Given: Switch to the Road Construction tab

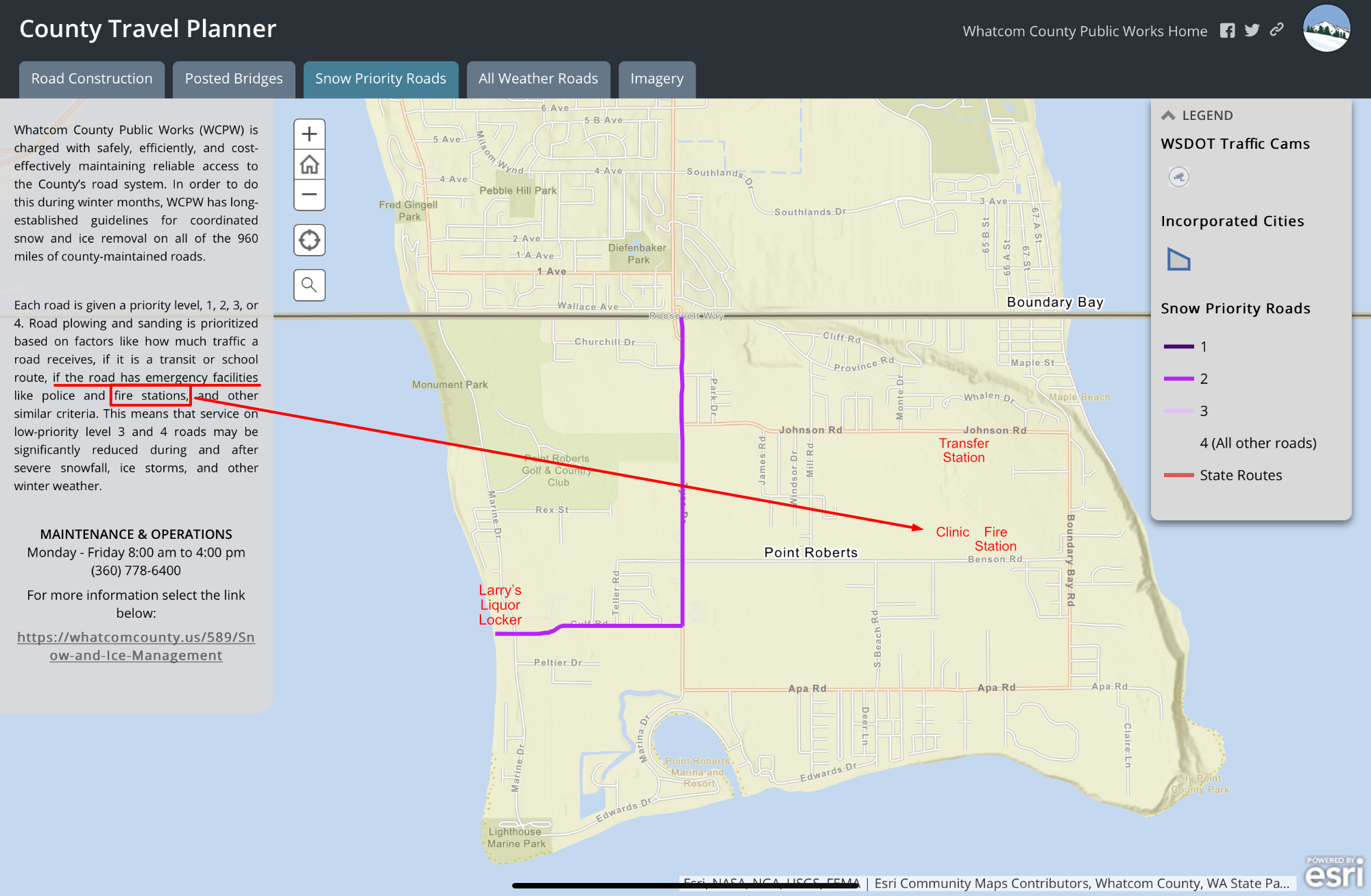Looking at the screenshot, I should click(92, 79).
